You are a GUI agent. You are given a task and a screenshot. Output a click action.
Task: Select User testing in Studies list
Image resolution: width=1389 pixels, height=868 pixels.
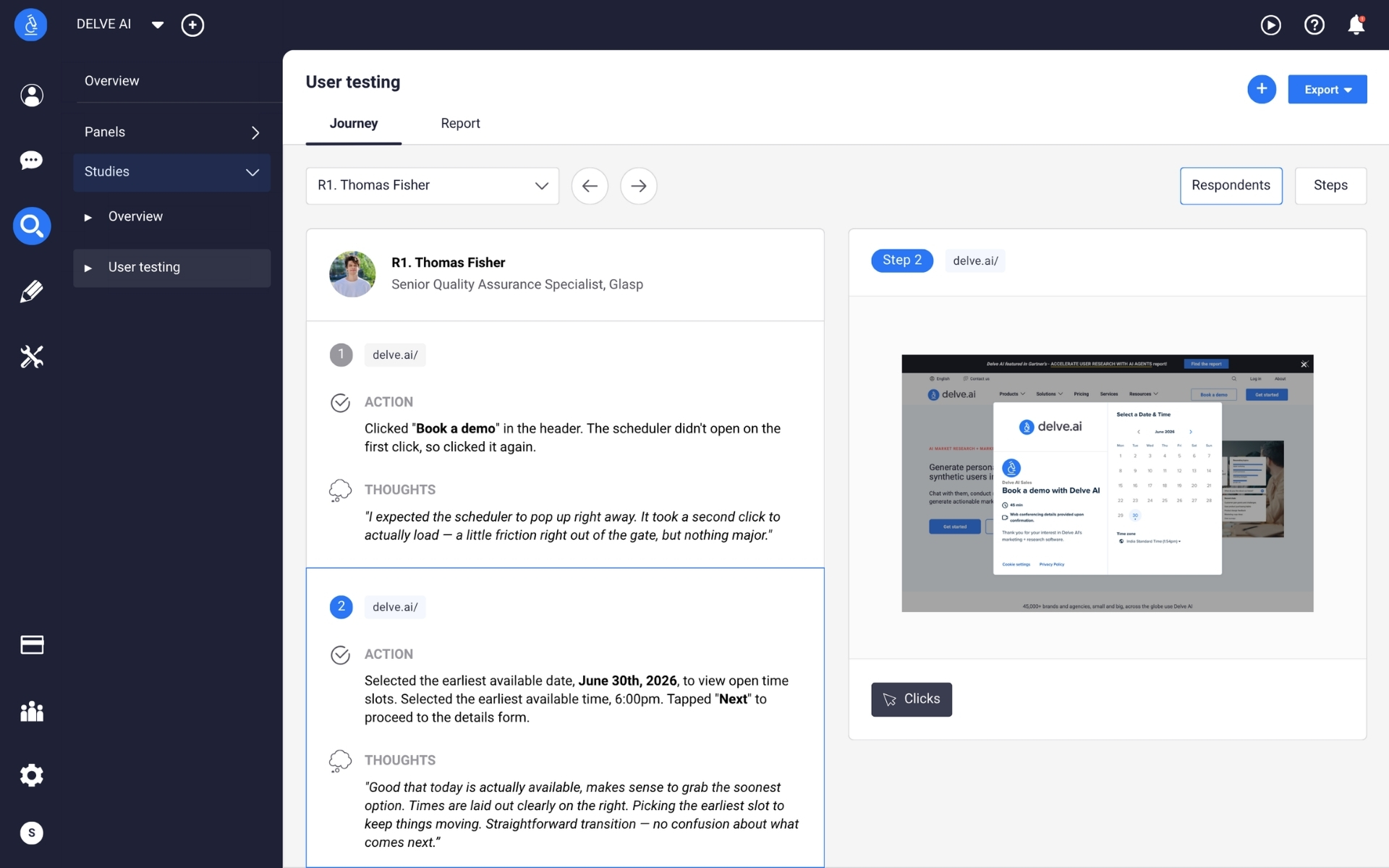(x=172, y=268)
